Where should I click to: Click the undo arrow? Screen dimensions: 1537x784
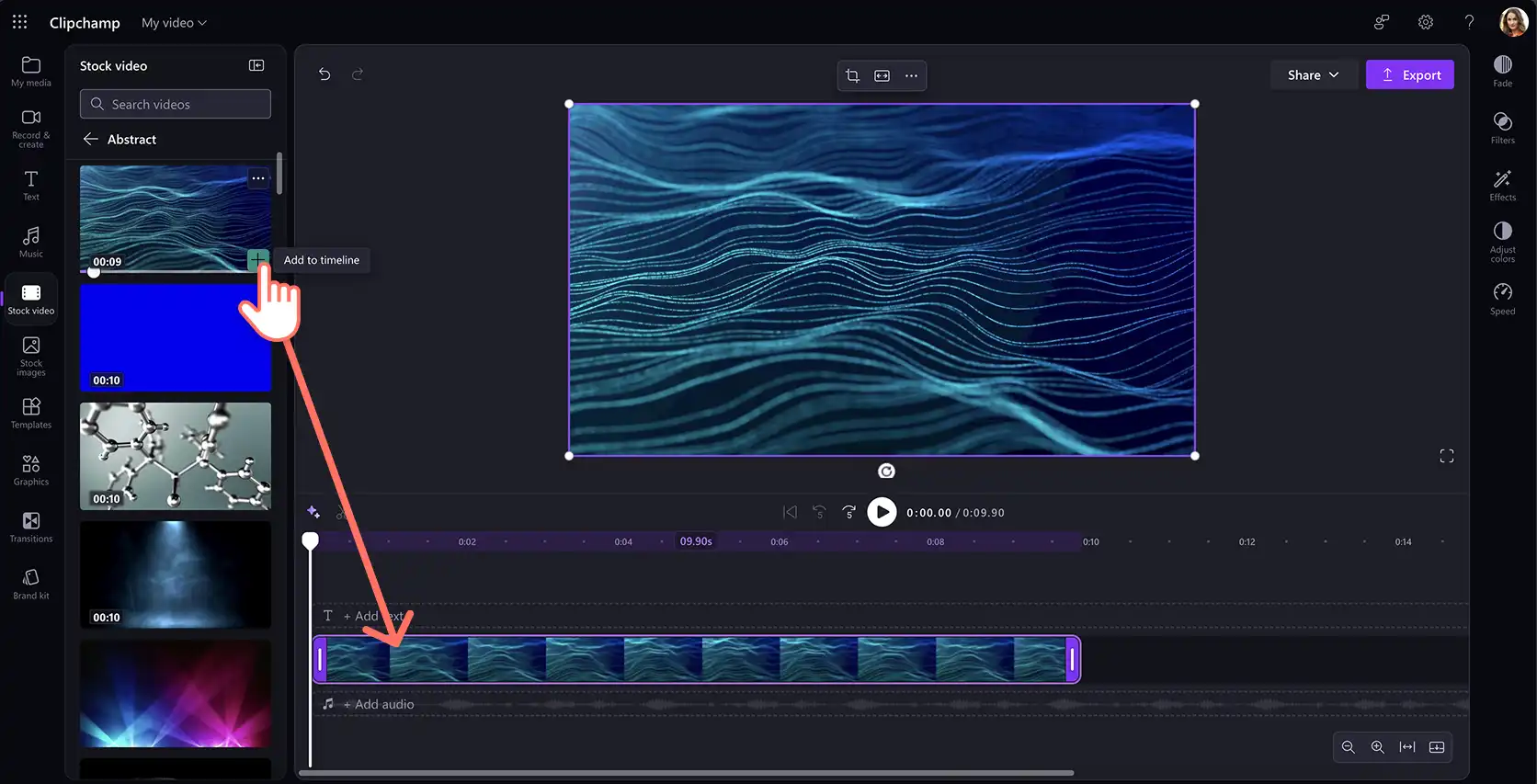click(324, 74)
